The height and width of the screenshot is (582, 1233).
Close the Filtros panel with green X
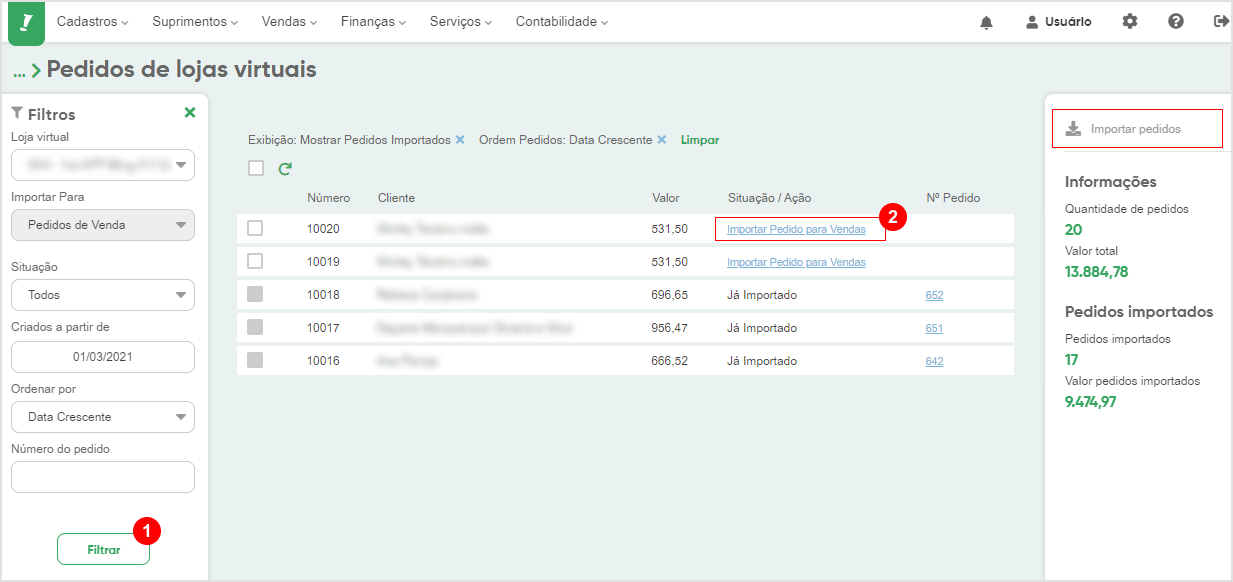tap(190, 113)
